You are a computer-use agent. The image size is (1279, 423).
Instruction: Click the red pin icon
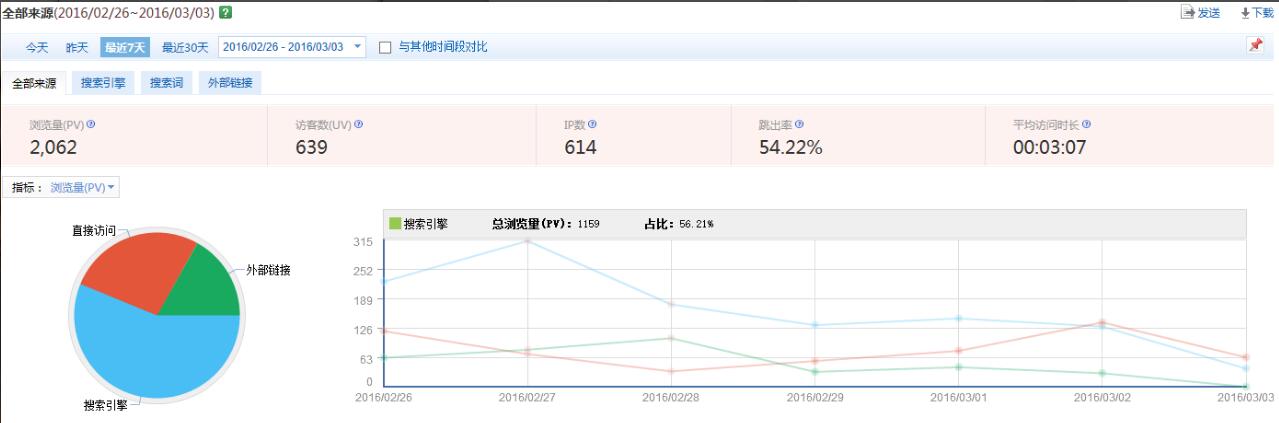[x=1255, y=46]
